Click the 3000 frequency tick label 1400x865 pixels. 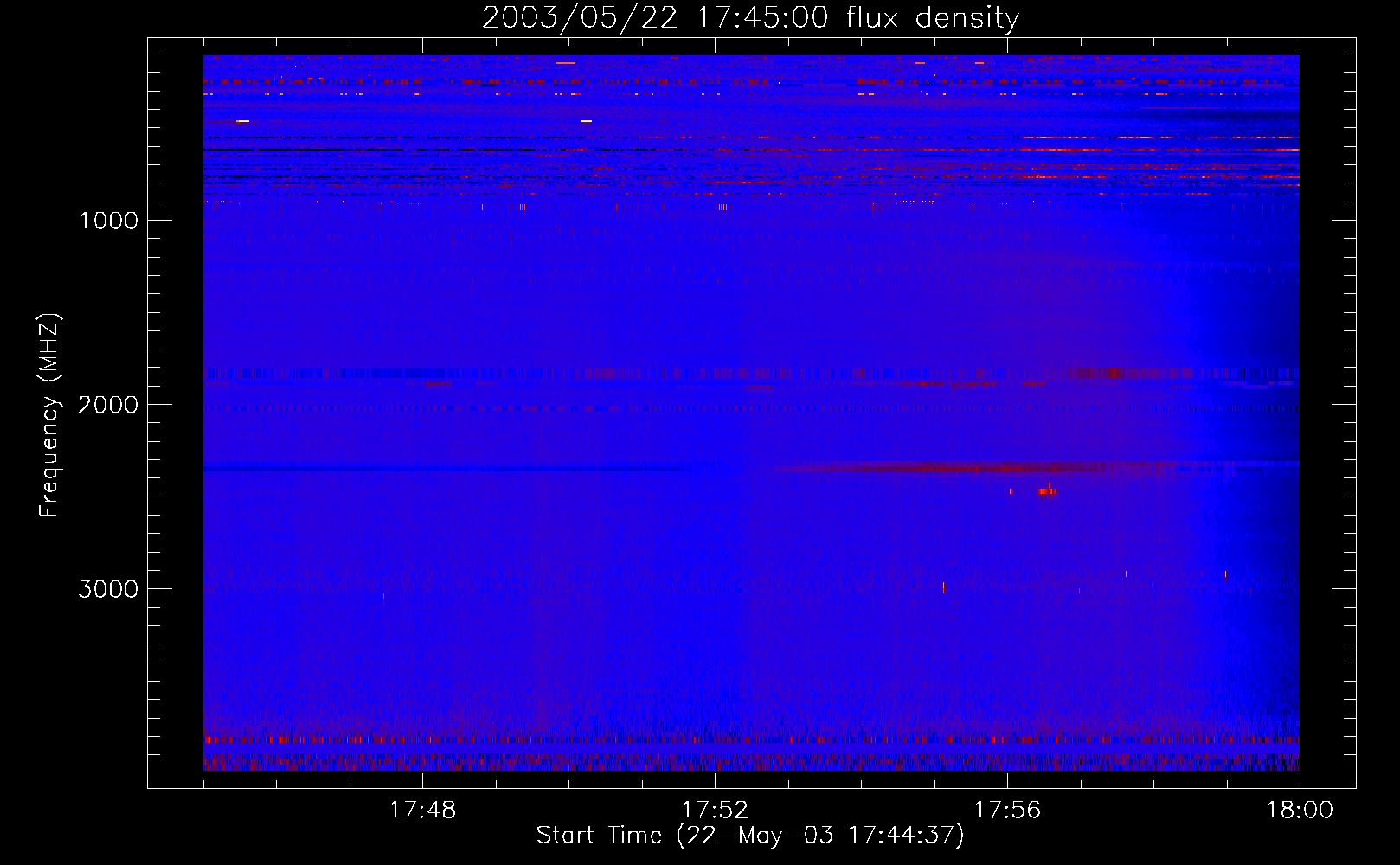108,589
